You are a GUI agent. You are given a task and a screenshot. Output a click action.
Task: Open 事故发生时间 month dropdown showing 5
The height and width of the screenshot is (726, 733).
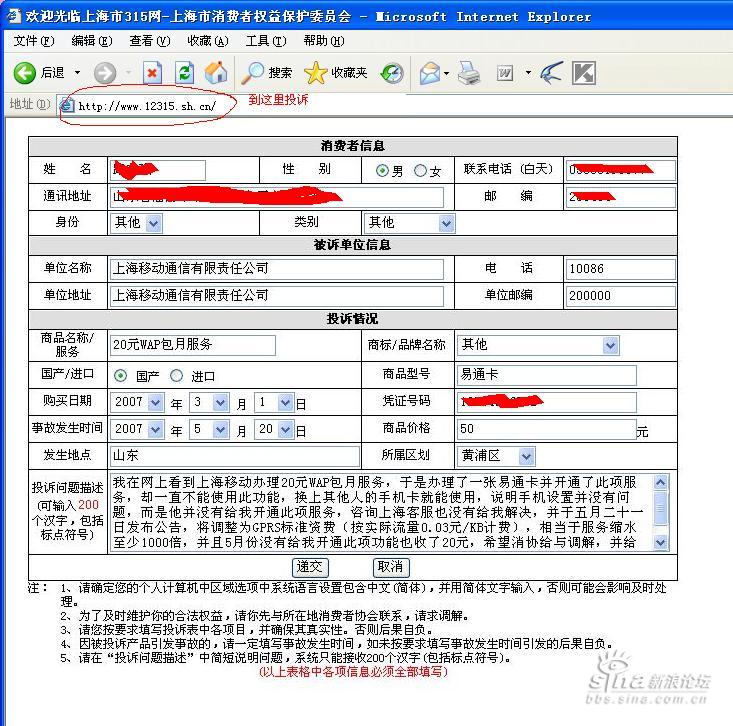209,429
